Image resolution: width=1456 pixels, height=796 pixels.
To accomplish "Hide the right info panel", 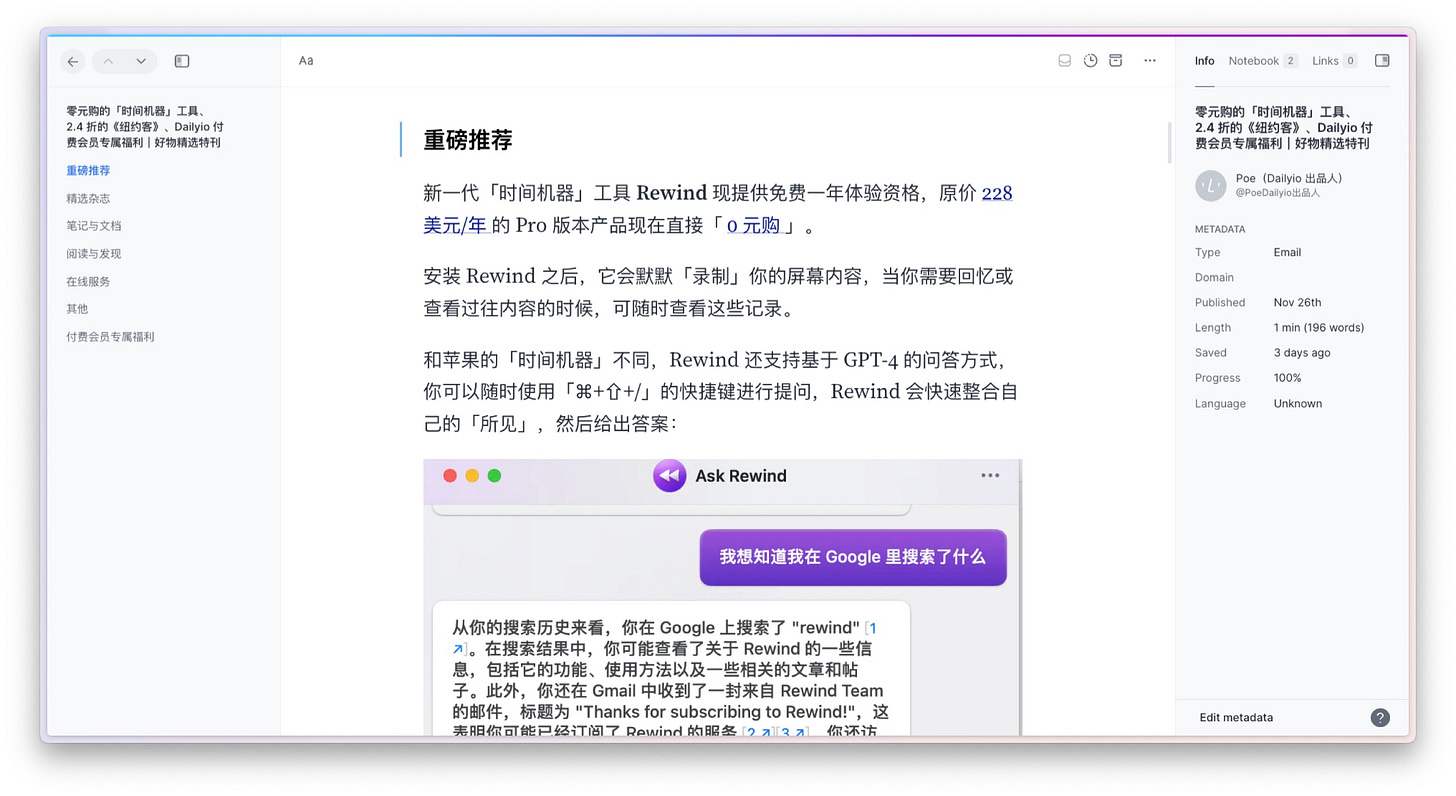I will [1382, 61].
